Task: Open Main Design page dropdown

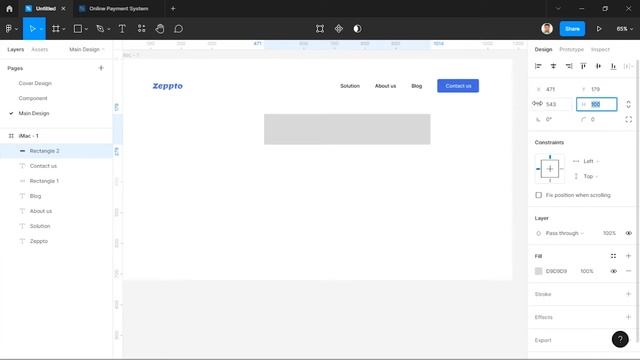Action: coord(87,49)
